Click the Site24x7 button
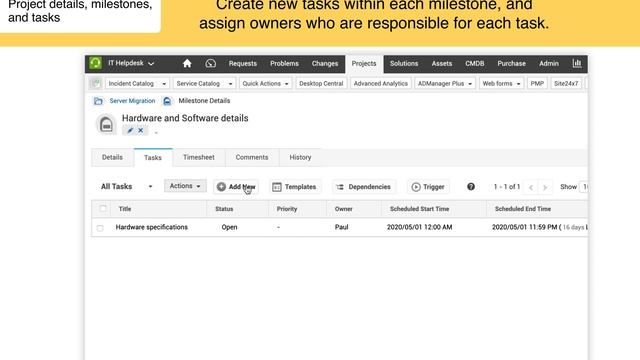640x360 pixels. 566,83
